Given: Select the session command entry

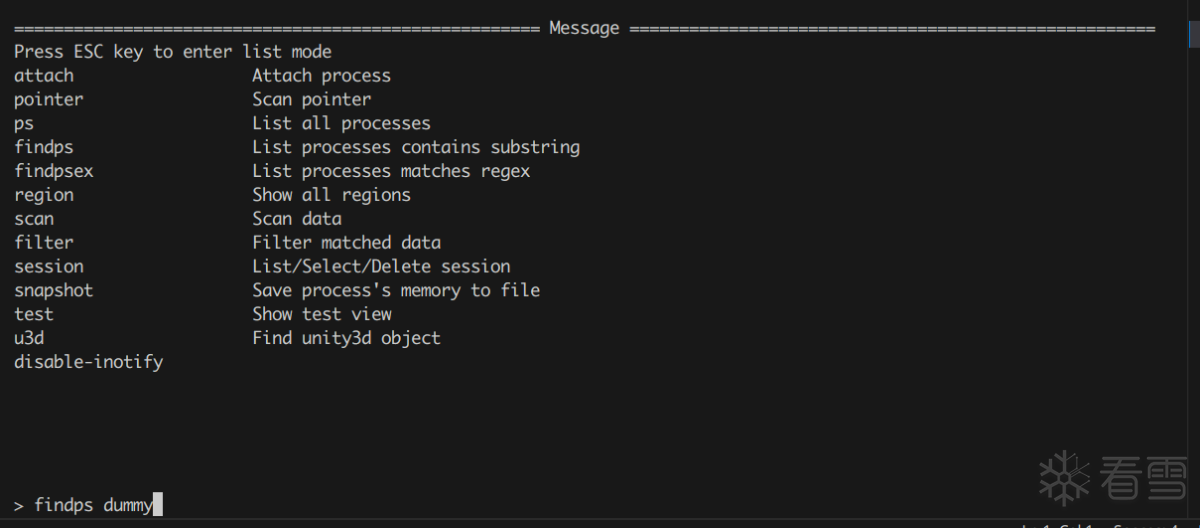Looking at the screenshot, I should coord(49,266).
